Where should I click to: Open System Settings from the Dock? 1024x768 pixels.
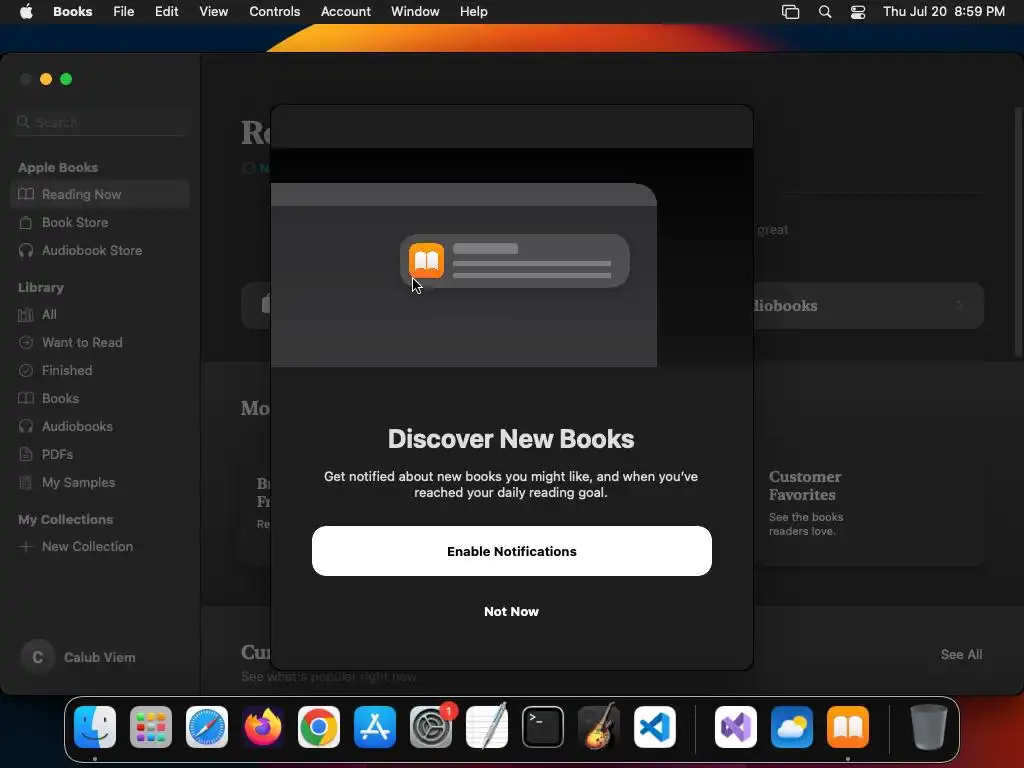(x=431, y=727)
